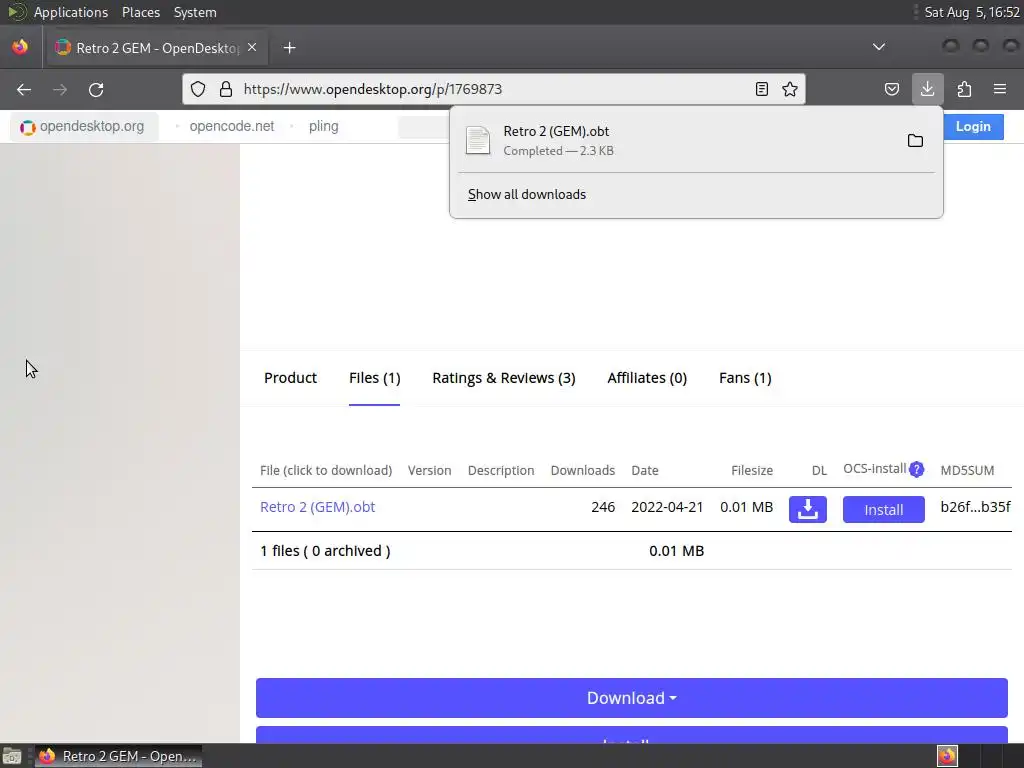
Task: Click the Login button
Action: pos(973,127)
